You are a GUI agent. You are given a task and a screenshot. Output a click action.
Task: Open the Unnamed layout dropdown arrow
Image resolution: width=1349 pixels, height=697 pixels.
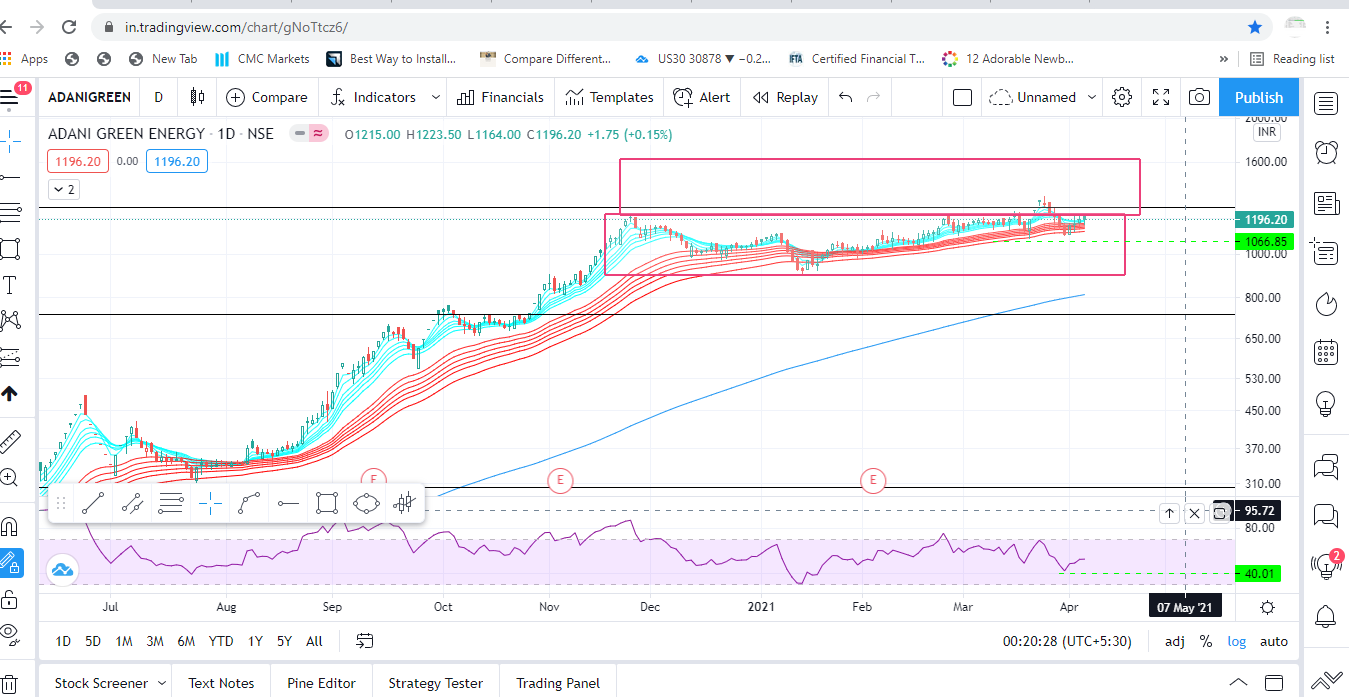click(x=1091, y=97)
